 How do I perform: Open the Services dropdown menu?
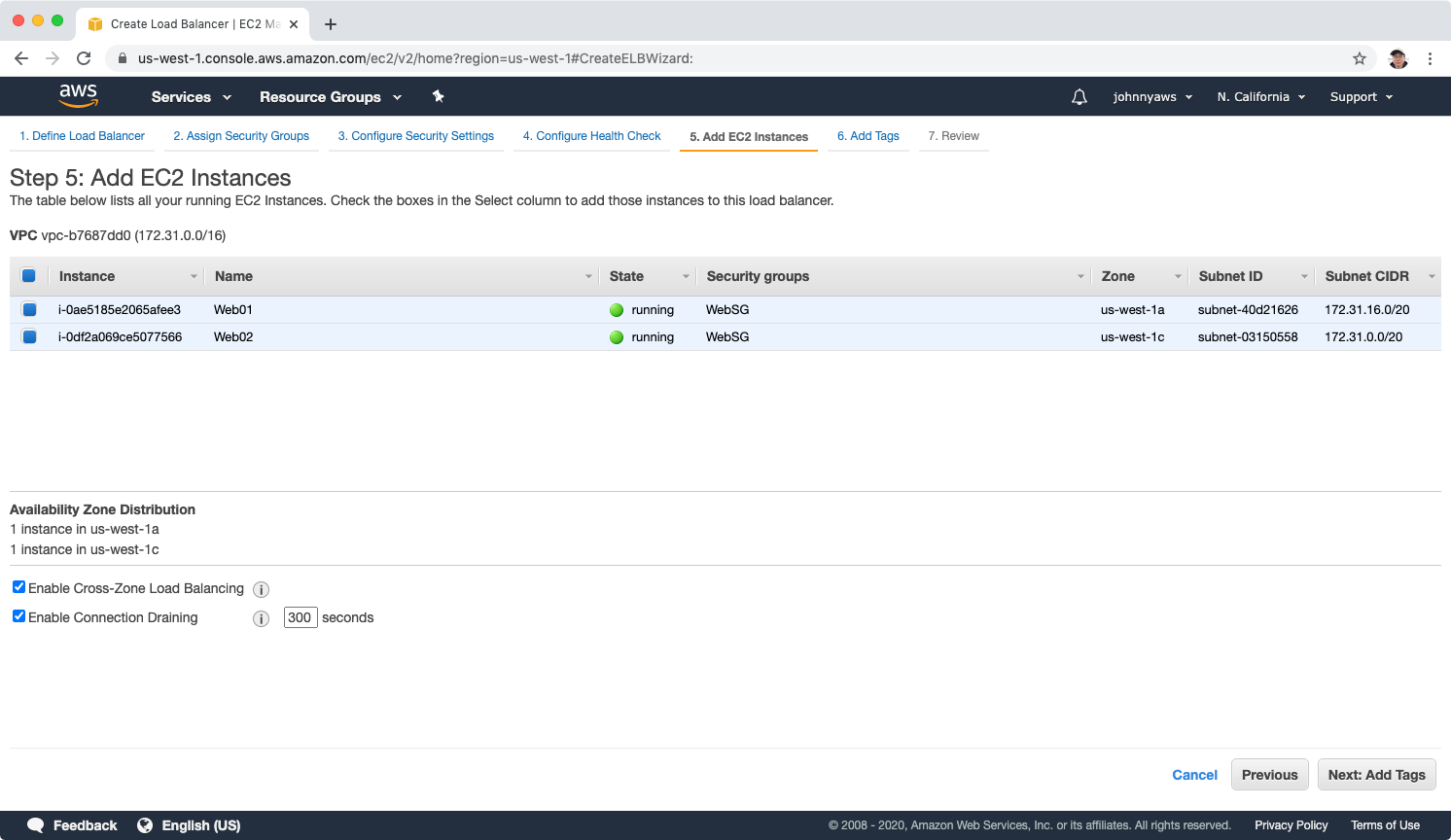click(x=192, y=97)
